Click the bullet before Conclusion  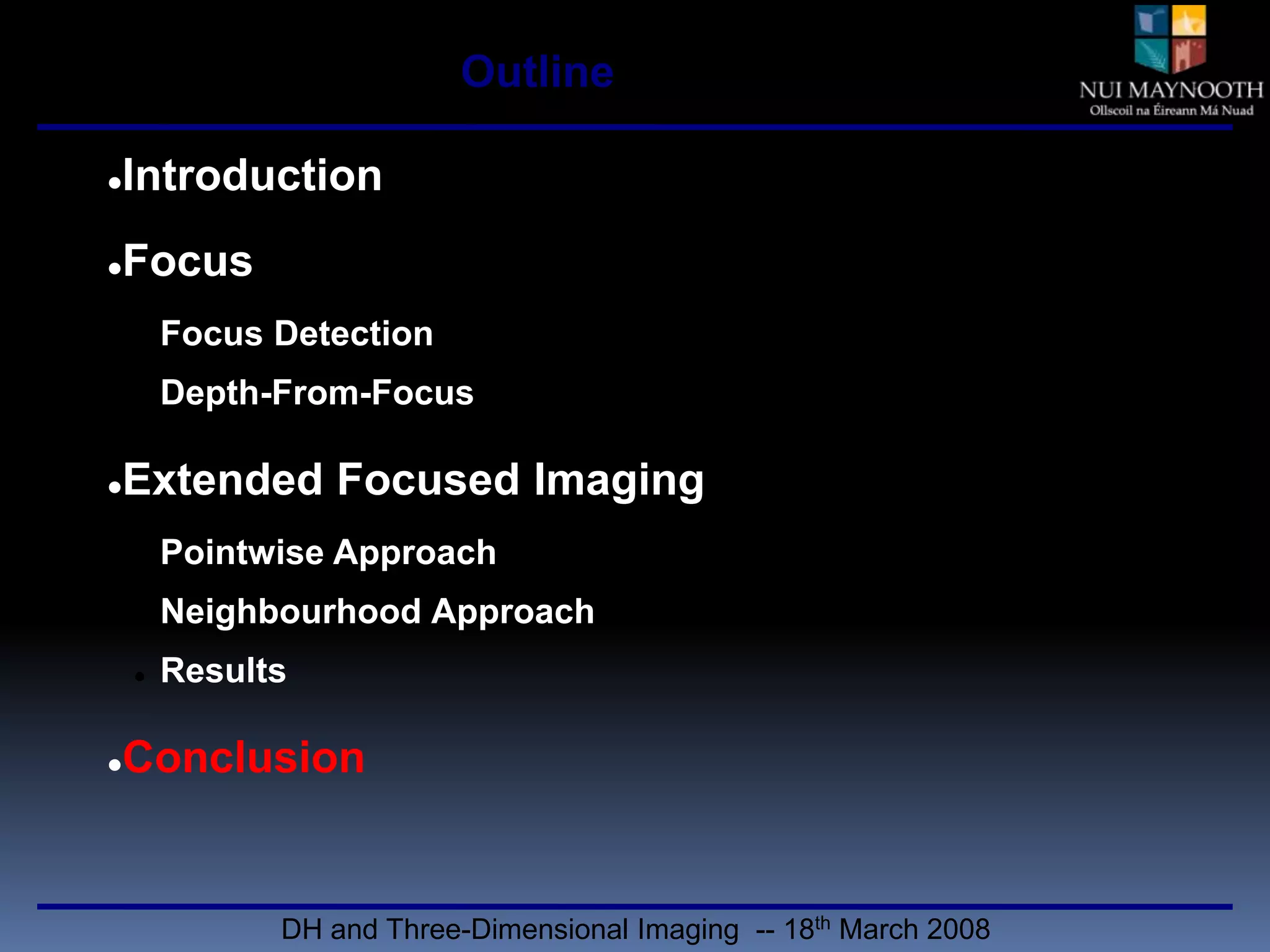(114, 766)
